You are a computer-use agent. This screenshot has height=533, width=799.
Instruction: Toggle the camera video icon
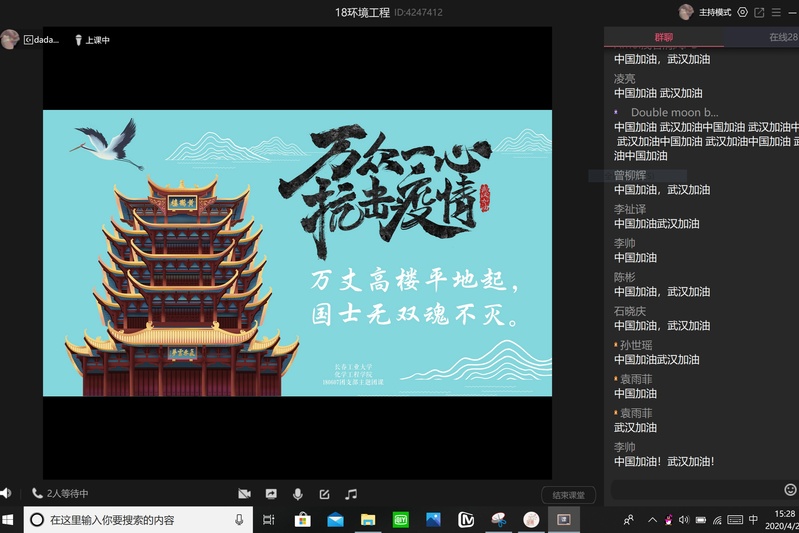point(244,494)
